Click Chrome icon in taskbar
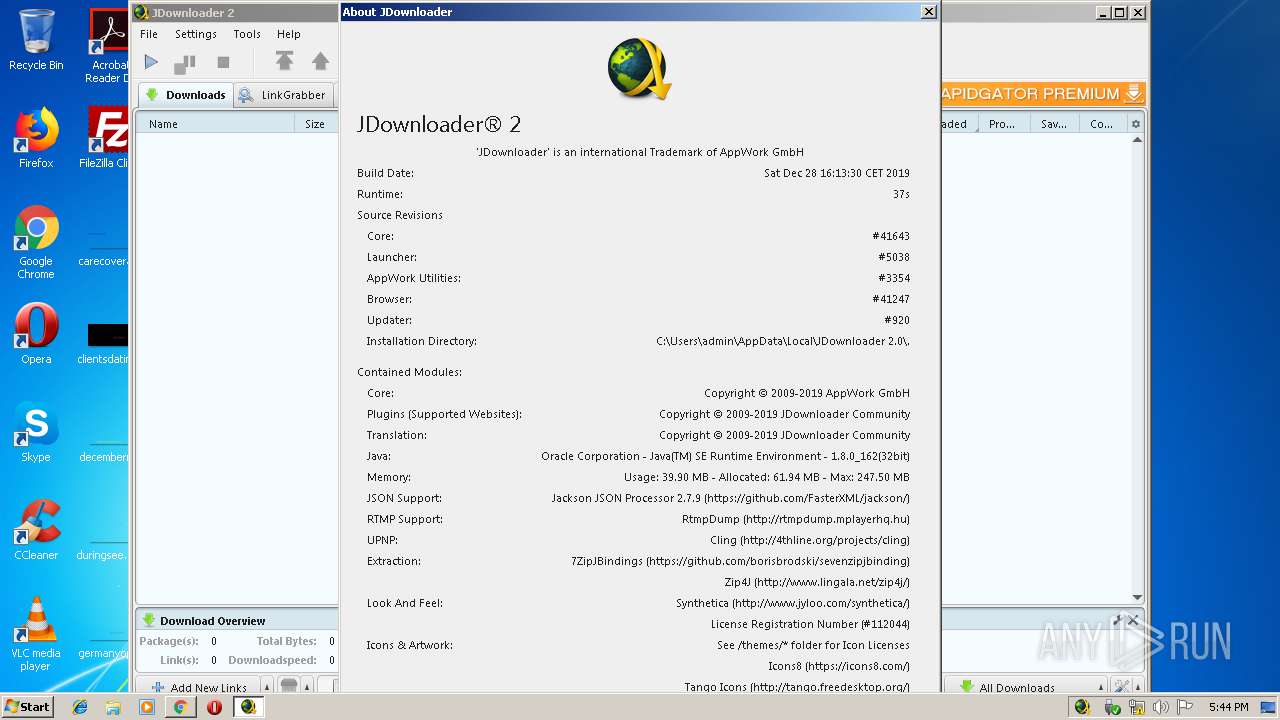This screenshot has width=1280, height=720. click(x=180, y=707)
